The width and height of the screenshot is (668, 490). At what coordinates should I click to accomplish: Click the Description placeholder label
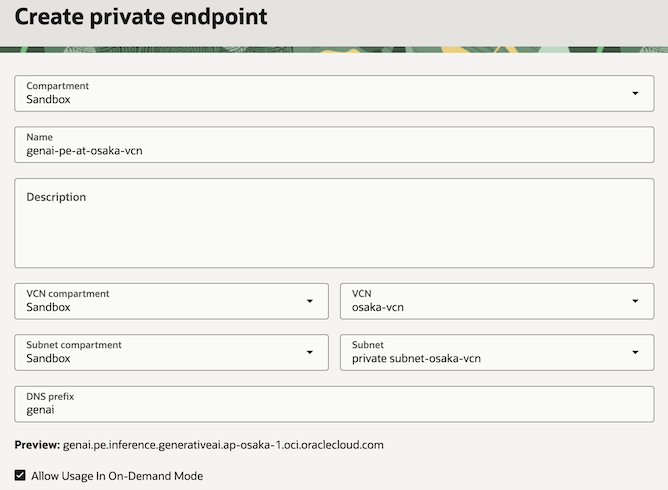coord(56,197)
